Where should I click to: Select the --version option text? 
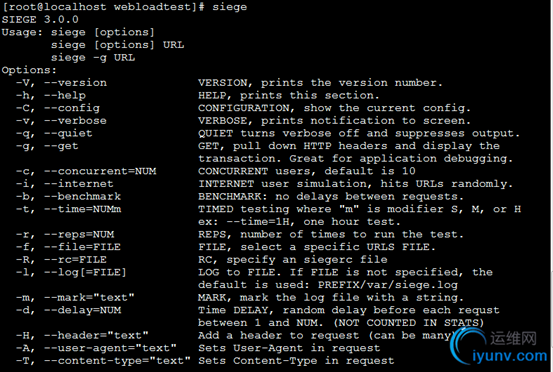click(x=75, y=83)
